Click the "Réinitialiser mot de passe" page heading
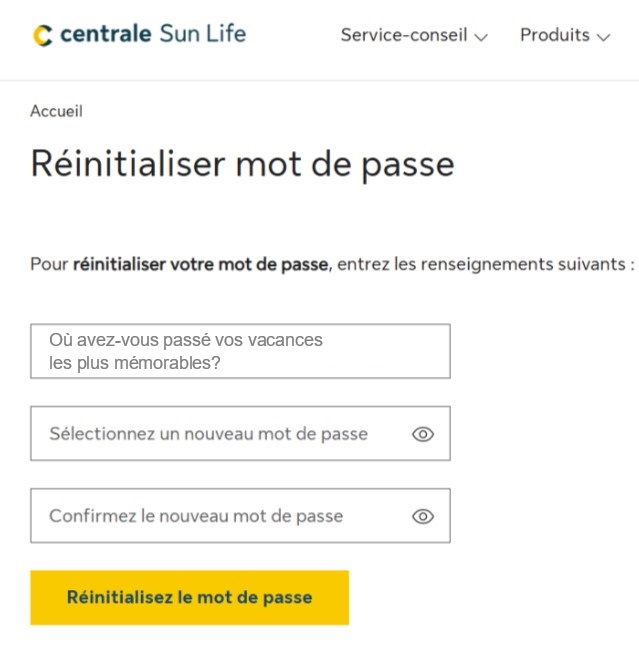 pyautogui.click(x=242, y=163)
